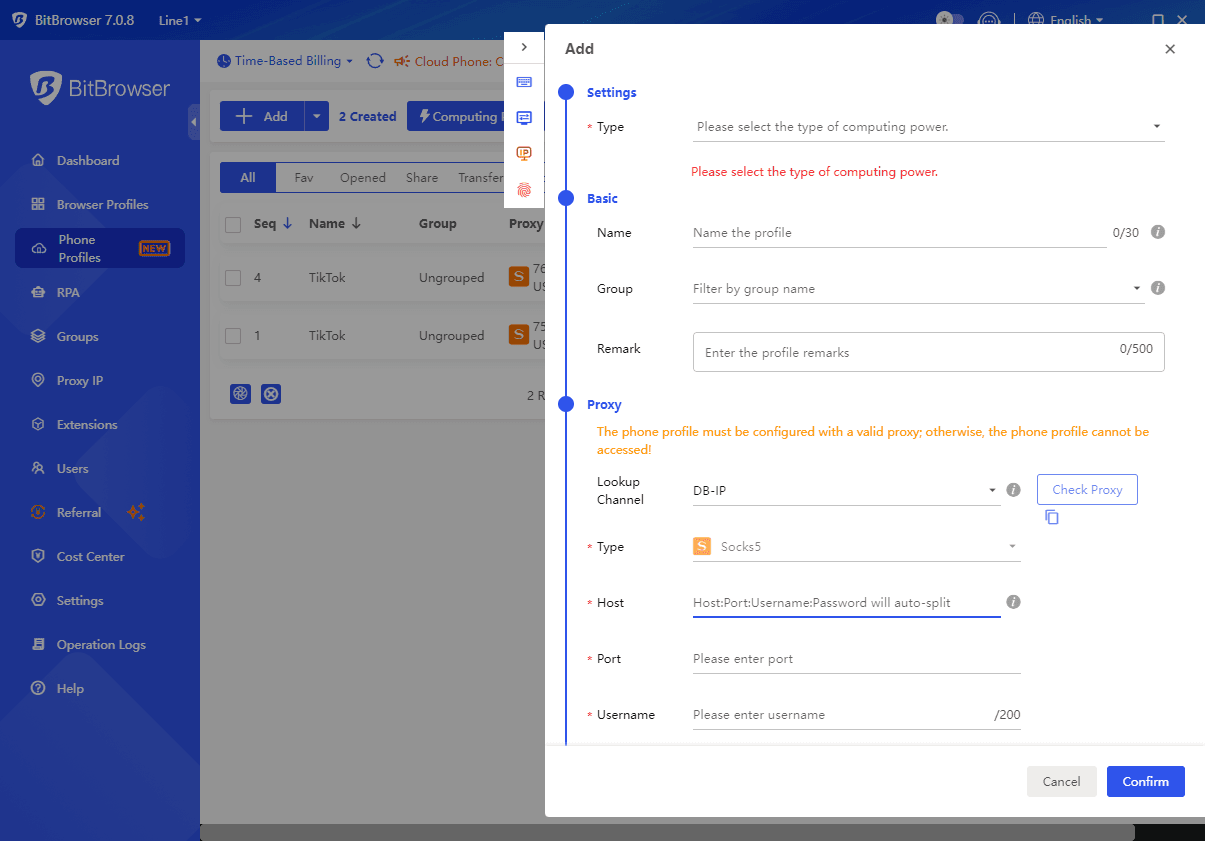
Task: Toggle the light/dark theme switch
Action: tap(949, 19)
